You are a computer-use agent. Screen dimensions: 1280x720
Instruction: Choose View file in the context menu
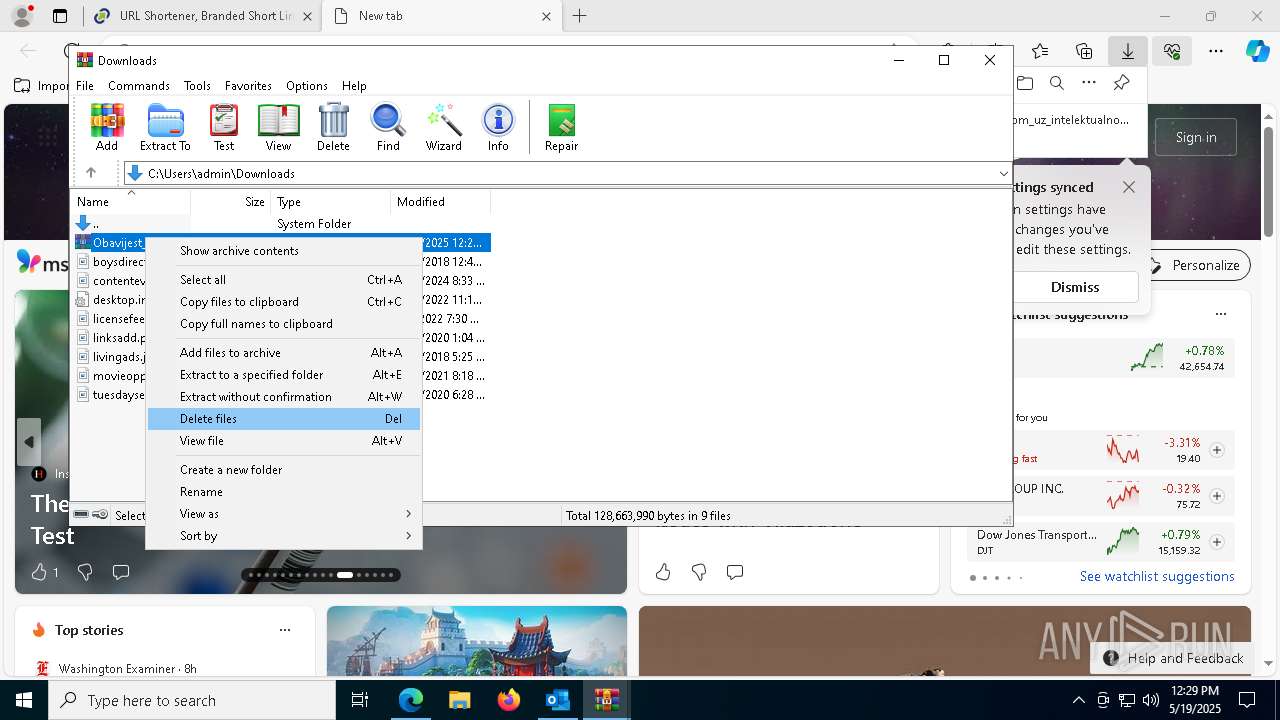284,441
